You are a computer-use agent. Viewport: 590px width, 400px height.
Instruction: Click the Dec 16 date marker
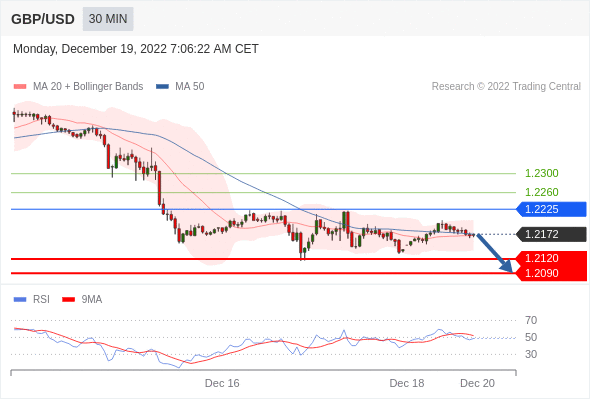click(222, 383)
